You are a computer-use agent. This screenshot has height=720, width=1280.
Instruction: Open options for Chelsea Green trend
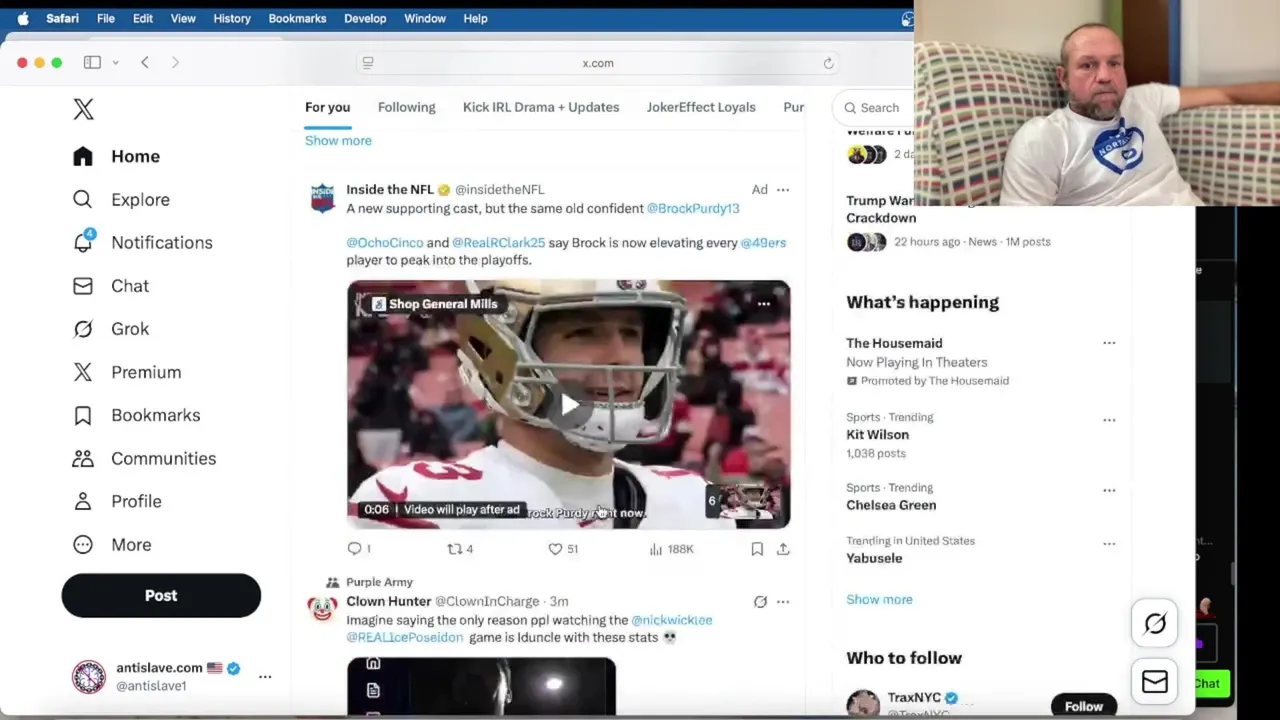click(1109, 490)
